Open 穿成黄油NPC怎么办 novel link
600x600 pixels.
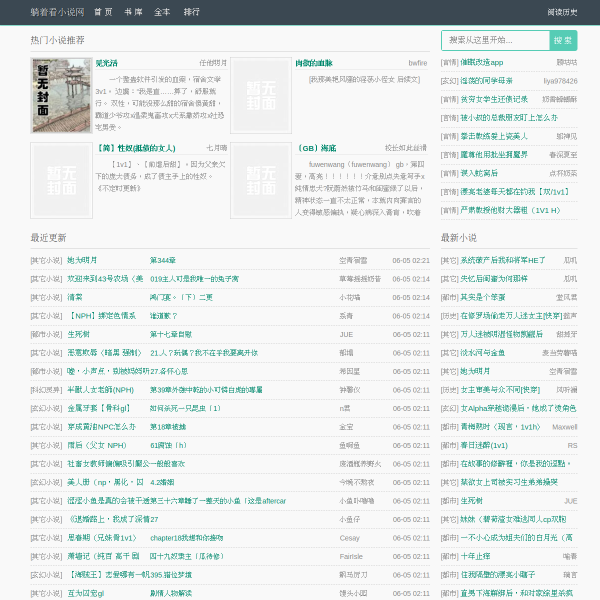click(102, 427)
